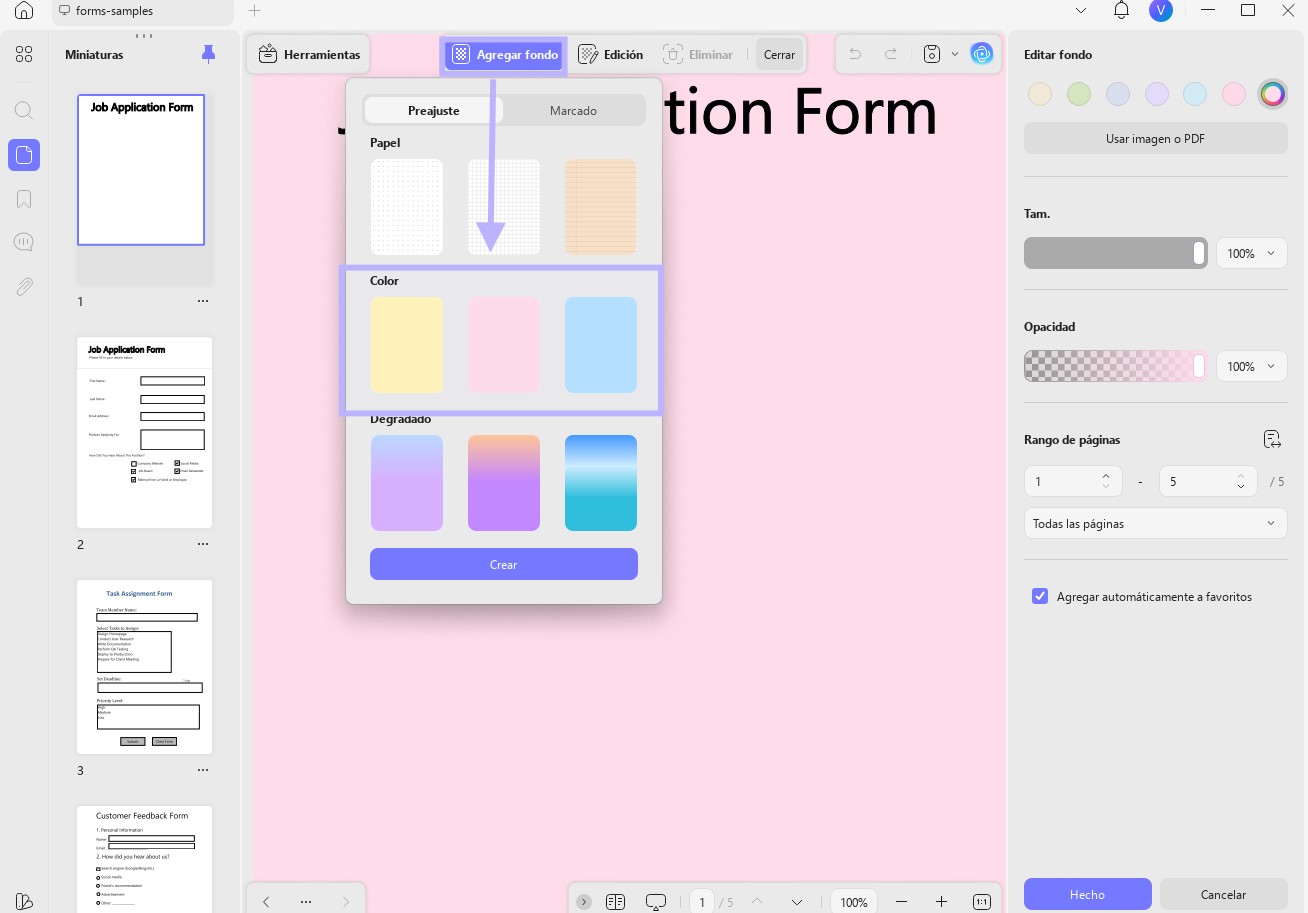1308x913 pixels.
Task: Open the Tam. percentage dropdown
Action: pyautogui.click(x=1252, y=254)
